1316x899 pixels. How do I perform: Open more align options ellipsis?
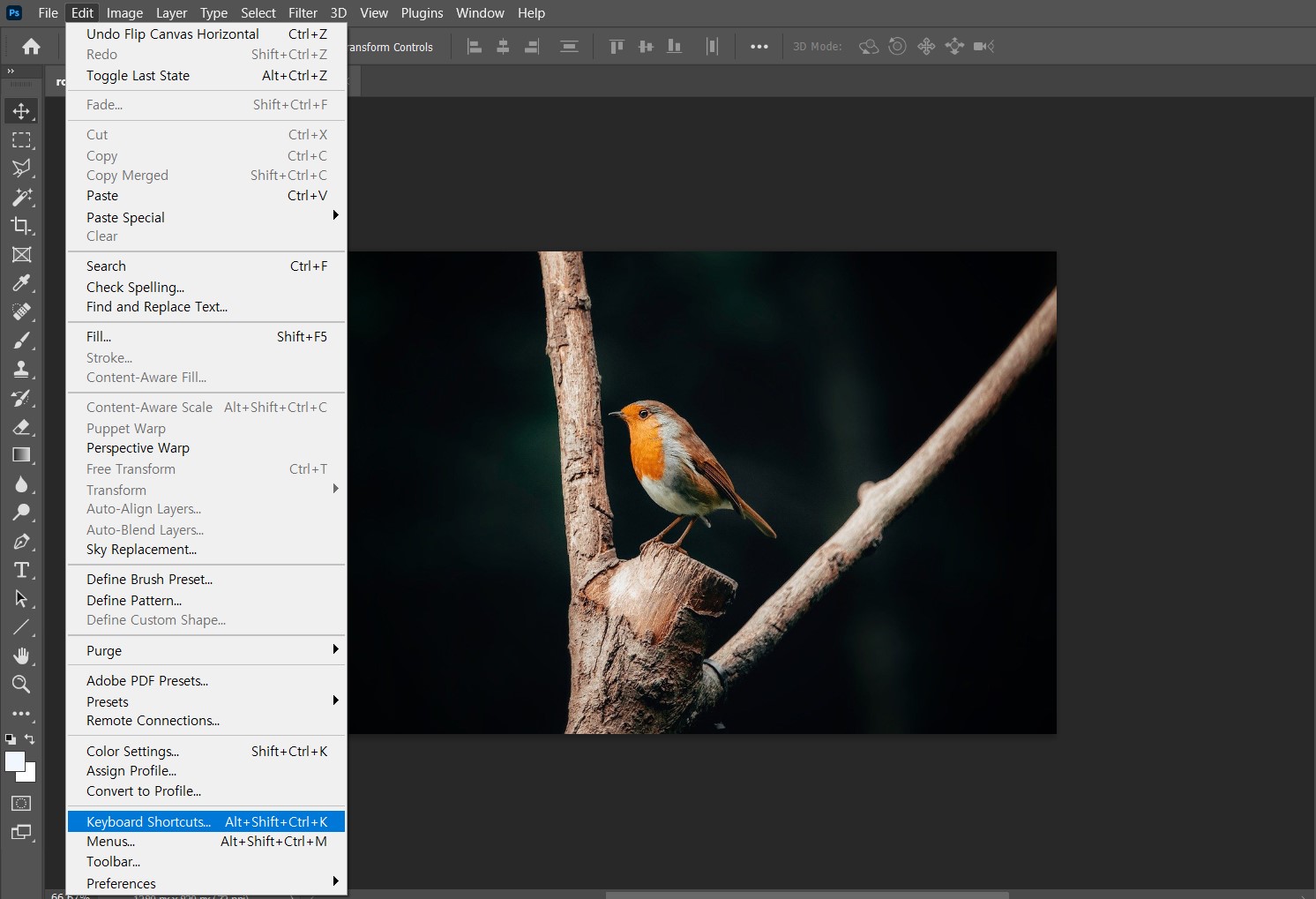[759, 47]
